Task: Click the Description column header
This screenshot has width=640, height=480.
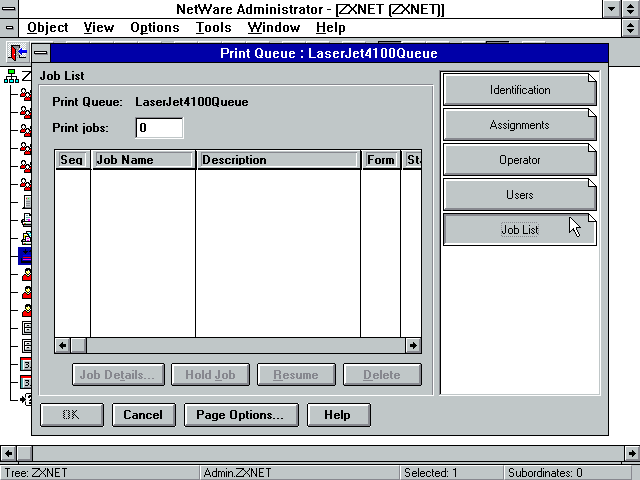Action: coord(278,160)
